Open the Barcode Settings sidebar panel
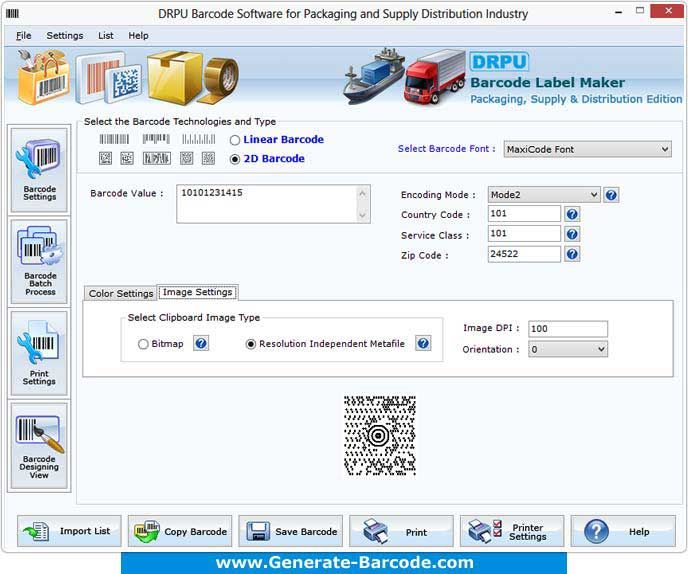The width and height of the screenshot is (688, 574). [x=39, y=170]
